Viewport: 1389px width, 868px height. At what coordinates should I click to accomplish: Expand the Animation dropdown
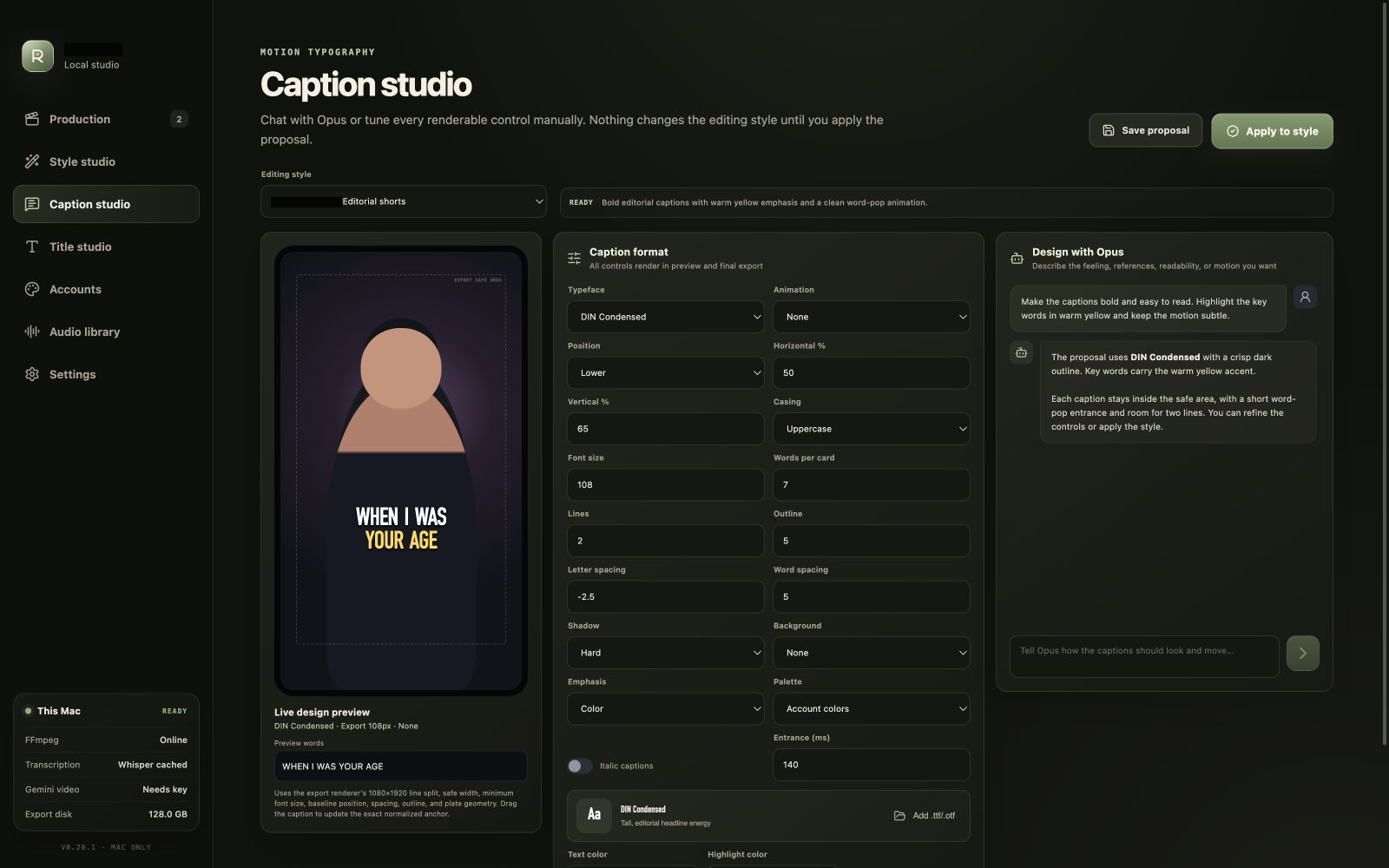pos(872,317)
